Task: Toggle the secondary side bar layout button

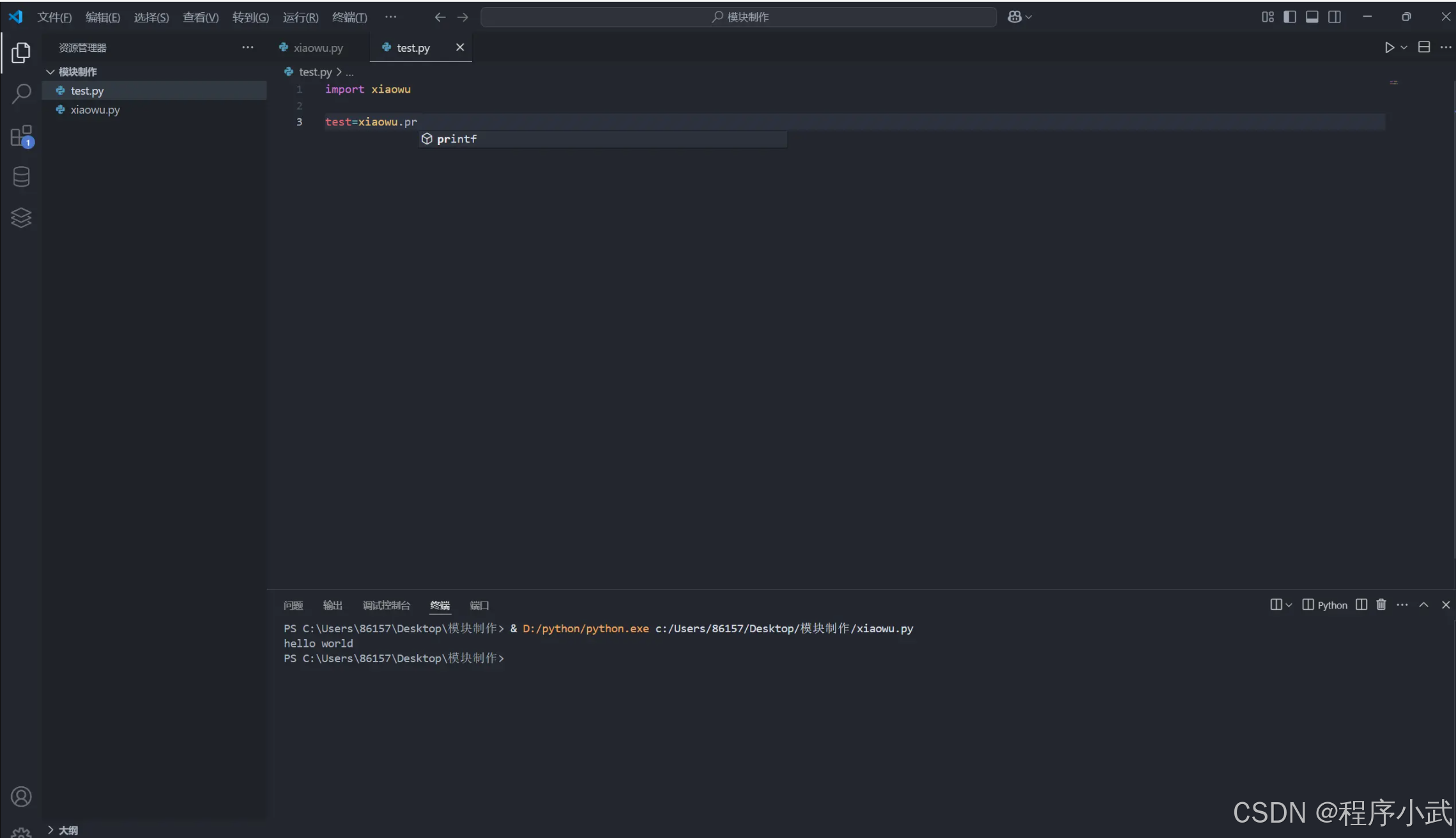Action: [x=1335, y=17]
